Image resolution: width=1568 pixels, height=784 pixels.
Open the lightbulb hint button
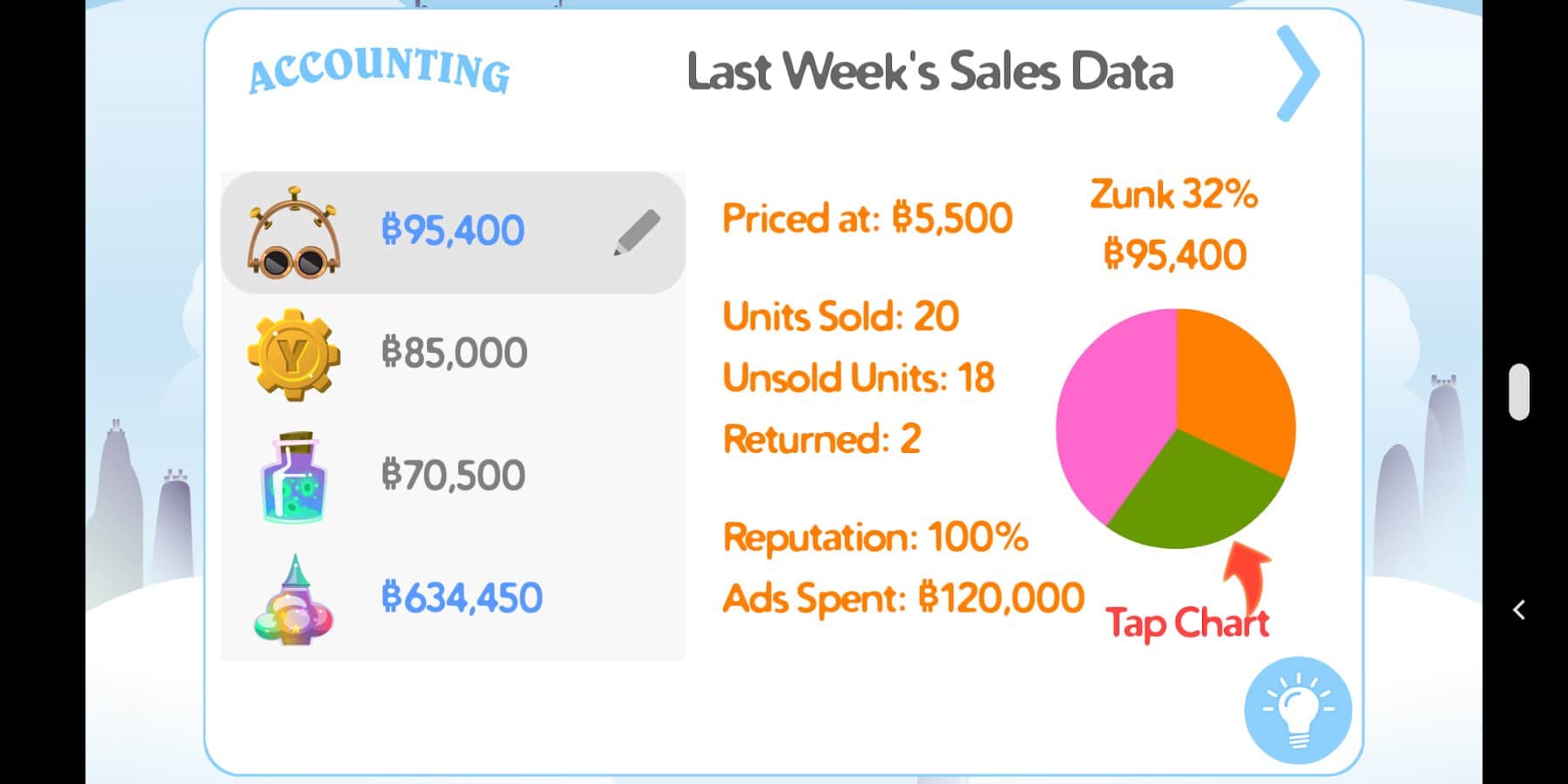[x=1298, y=710]
